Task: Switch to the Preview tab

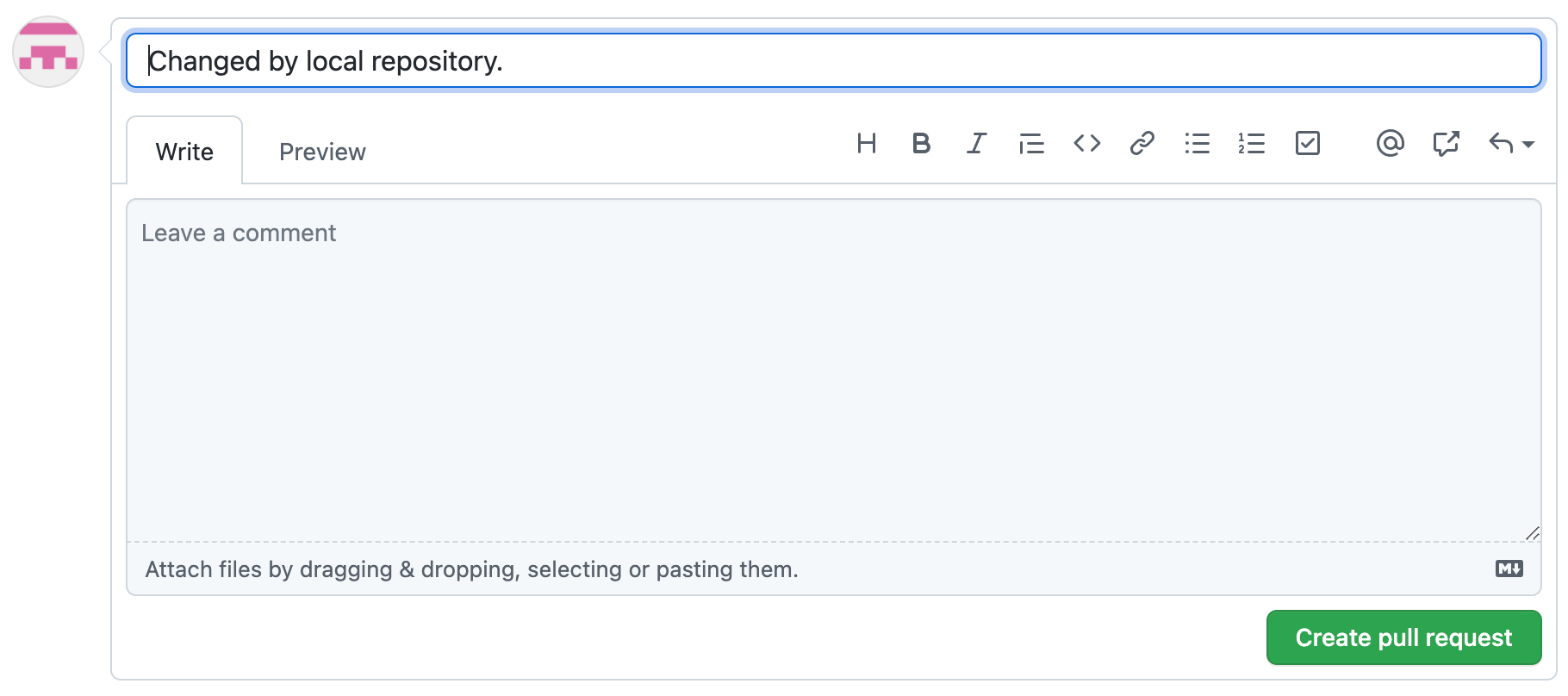Action: (x=322, y=152)
